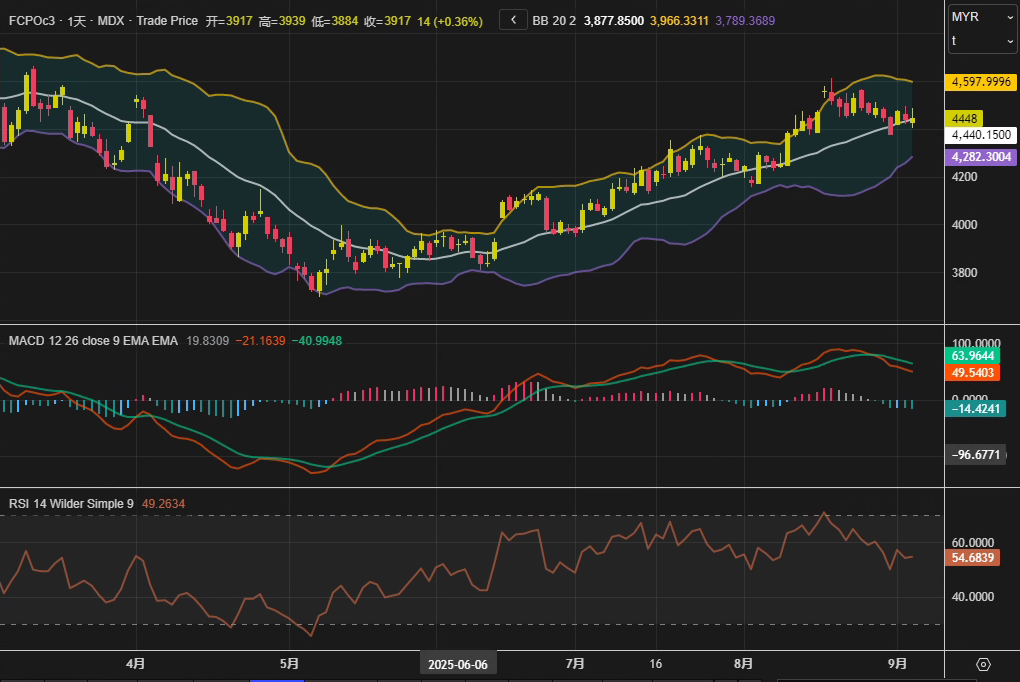This screenshot has width=1020, height=682.
Task: Click RSI legend value 49.2634
Action: (163, 504)
